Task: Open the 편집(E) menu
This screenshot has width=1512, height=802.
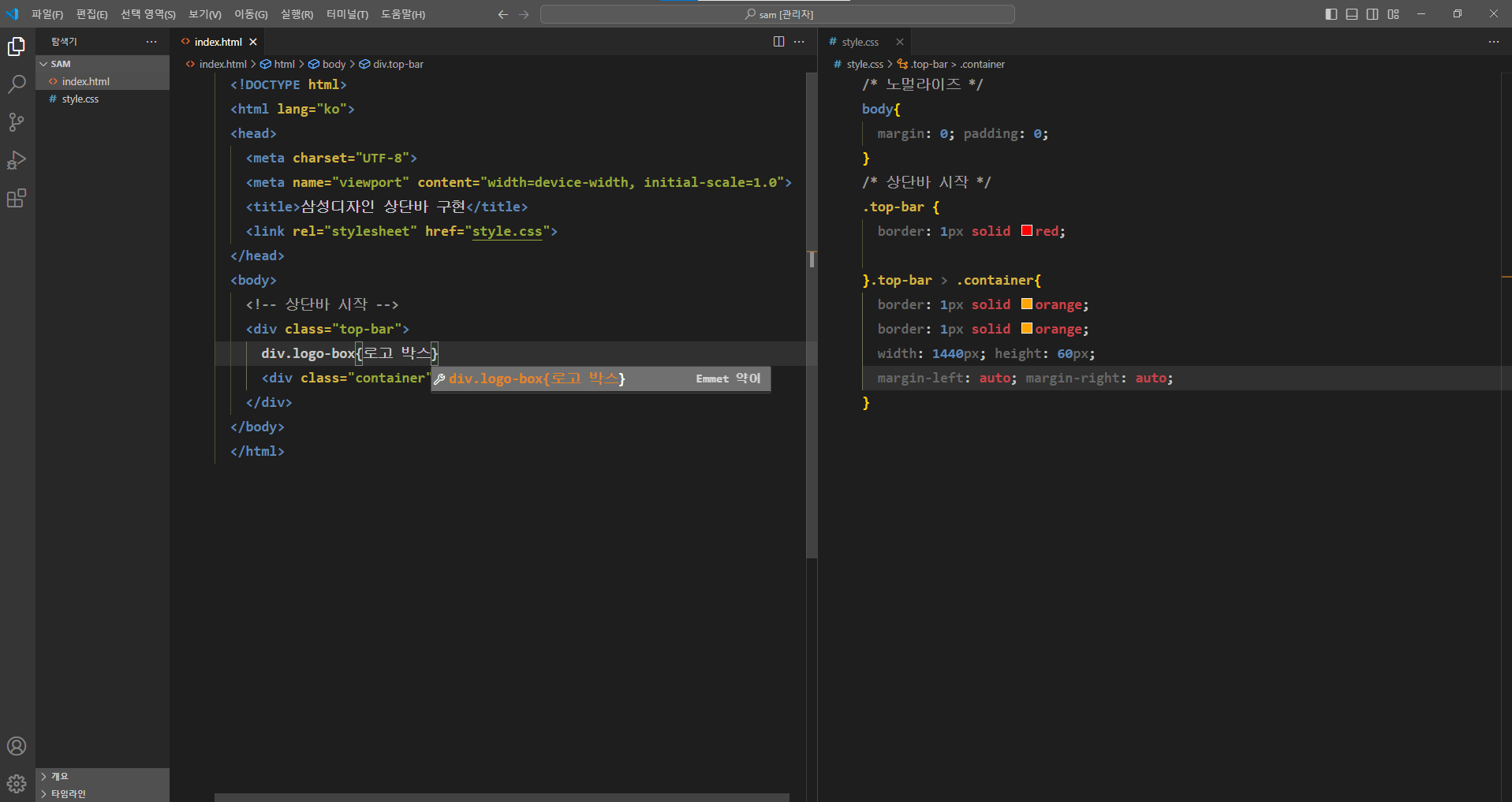Action: tap(91, 14)
